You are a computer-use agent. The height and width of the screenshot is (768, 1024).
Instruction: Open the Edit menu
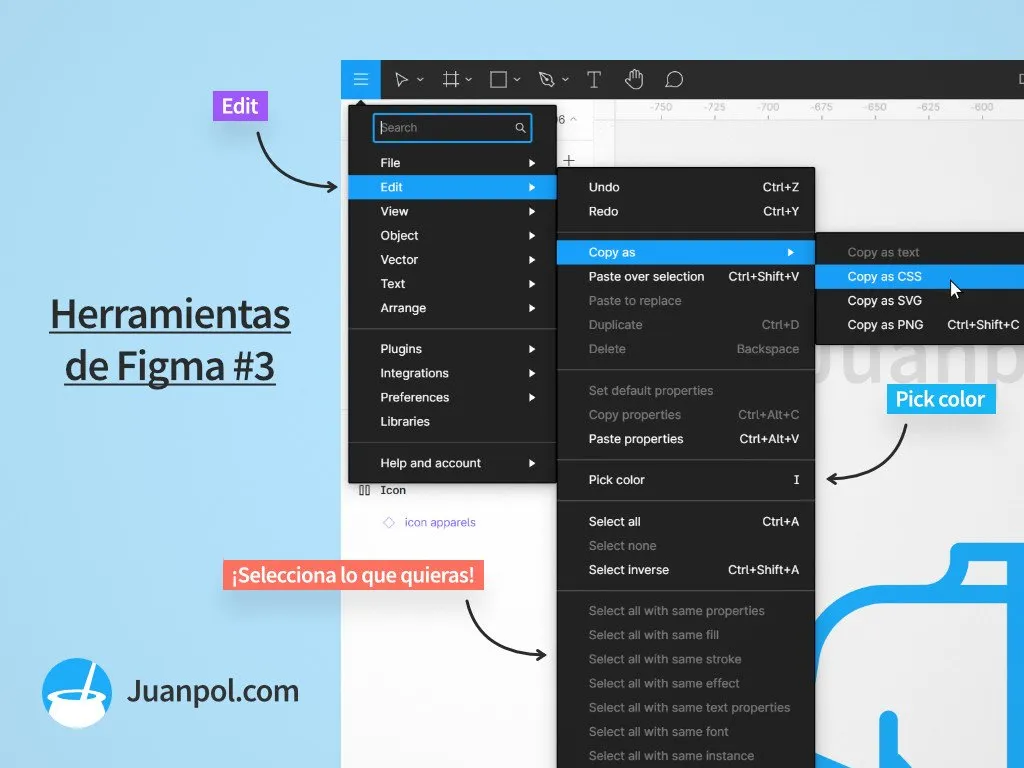tap(452, 187)
